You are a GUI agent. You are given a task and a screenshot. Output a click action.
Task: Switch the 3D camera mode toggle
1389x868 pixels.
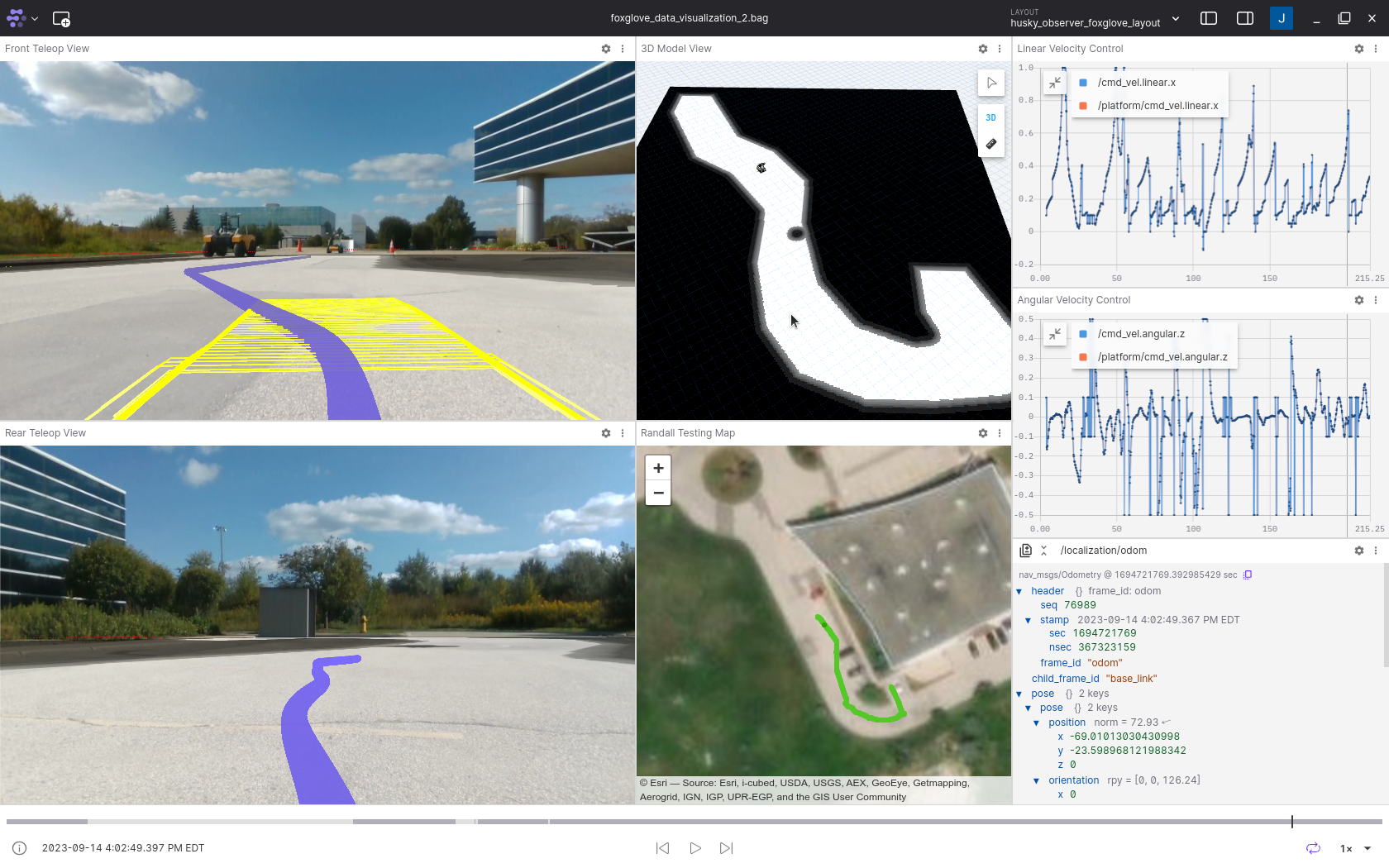click(991, 117)
